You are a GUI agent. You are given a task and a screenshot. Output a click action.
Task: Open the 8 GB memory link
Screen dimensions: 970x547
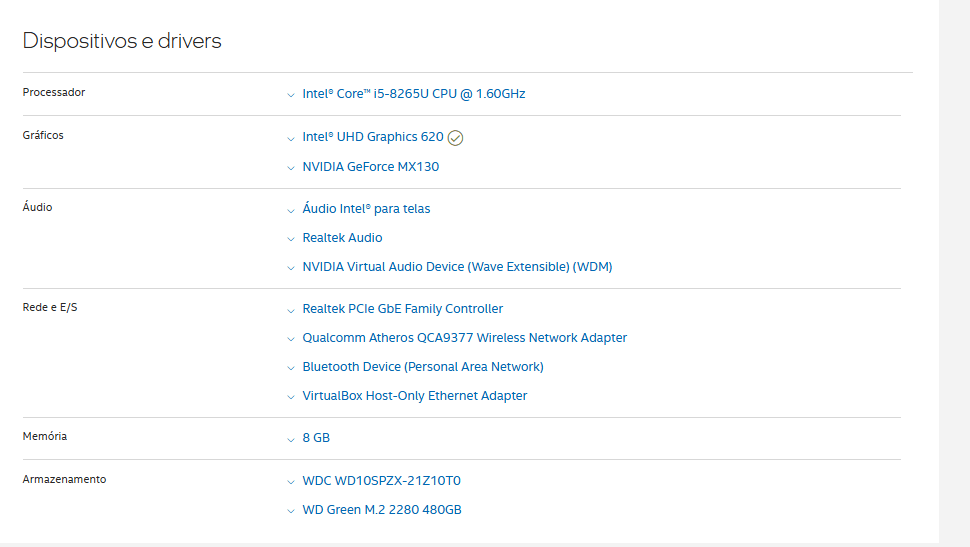click(x=316, y=438)
